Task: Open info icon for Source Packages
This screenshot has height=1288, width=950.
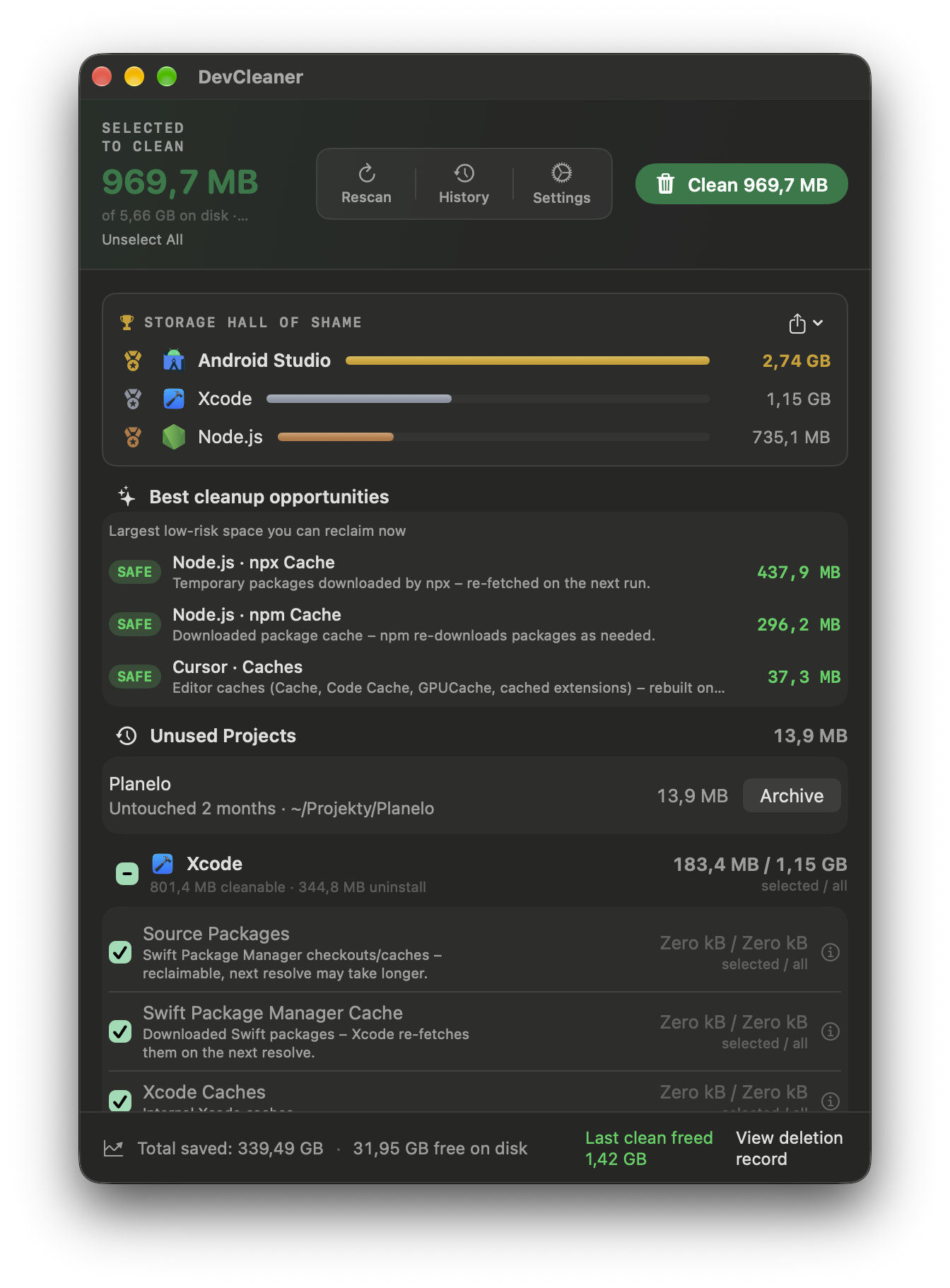Action: click(831, 952)
